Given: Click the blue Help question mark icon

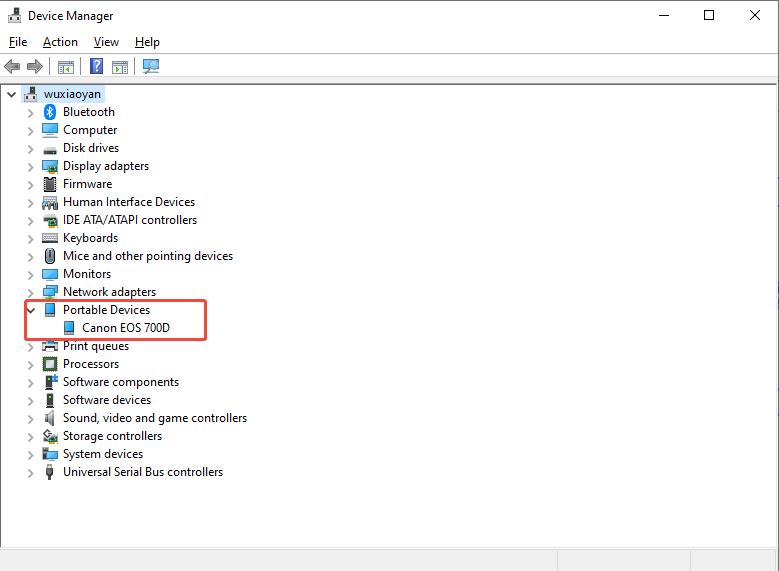Looking at the screenshot, I should (96, 67).
